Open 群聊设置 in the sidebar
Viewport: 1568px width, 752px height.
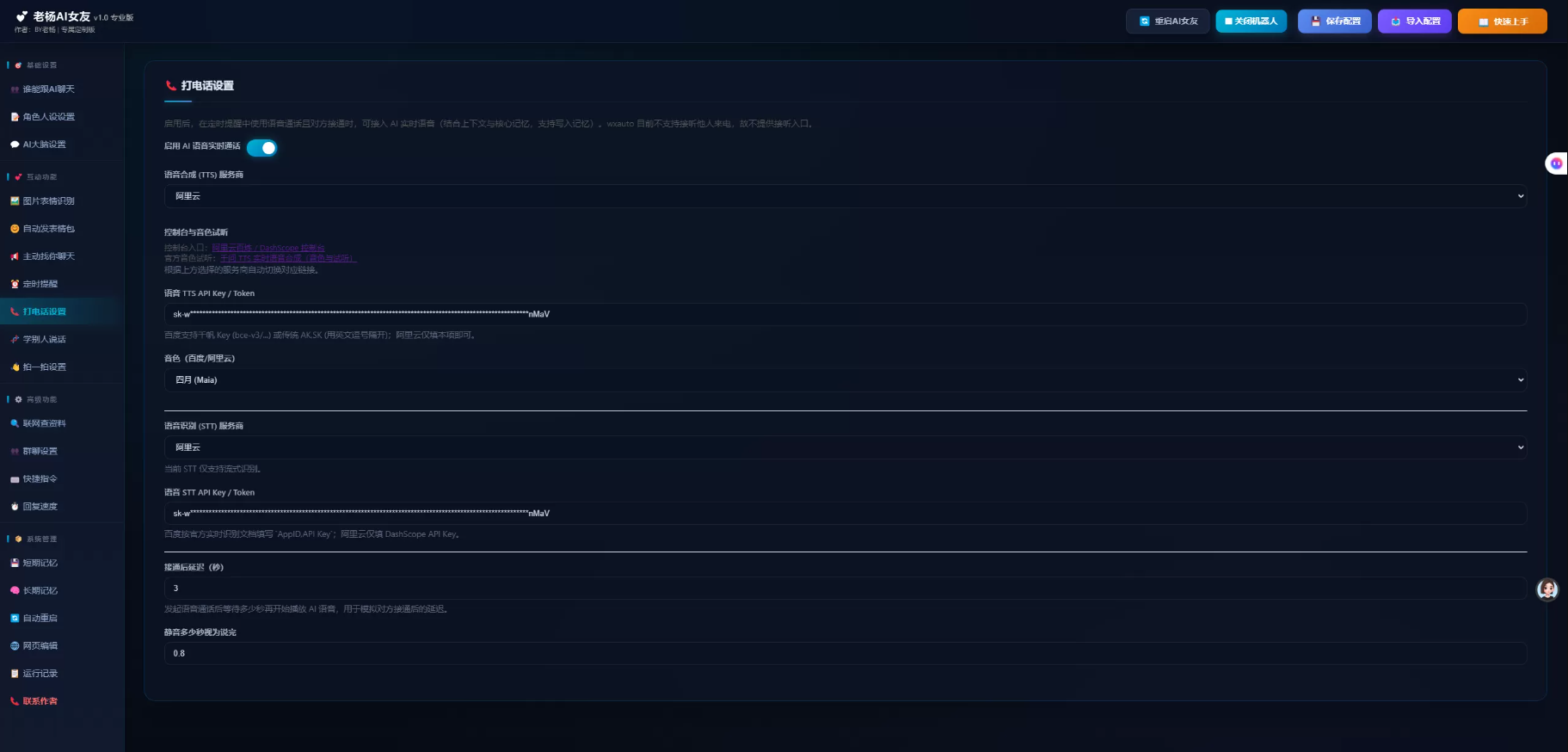point(62,452)
